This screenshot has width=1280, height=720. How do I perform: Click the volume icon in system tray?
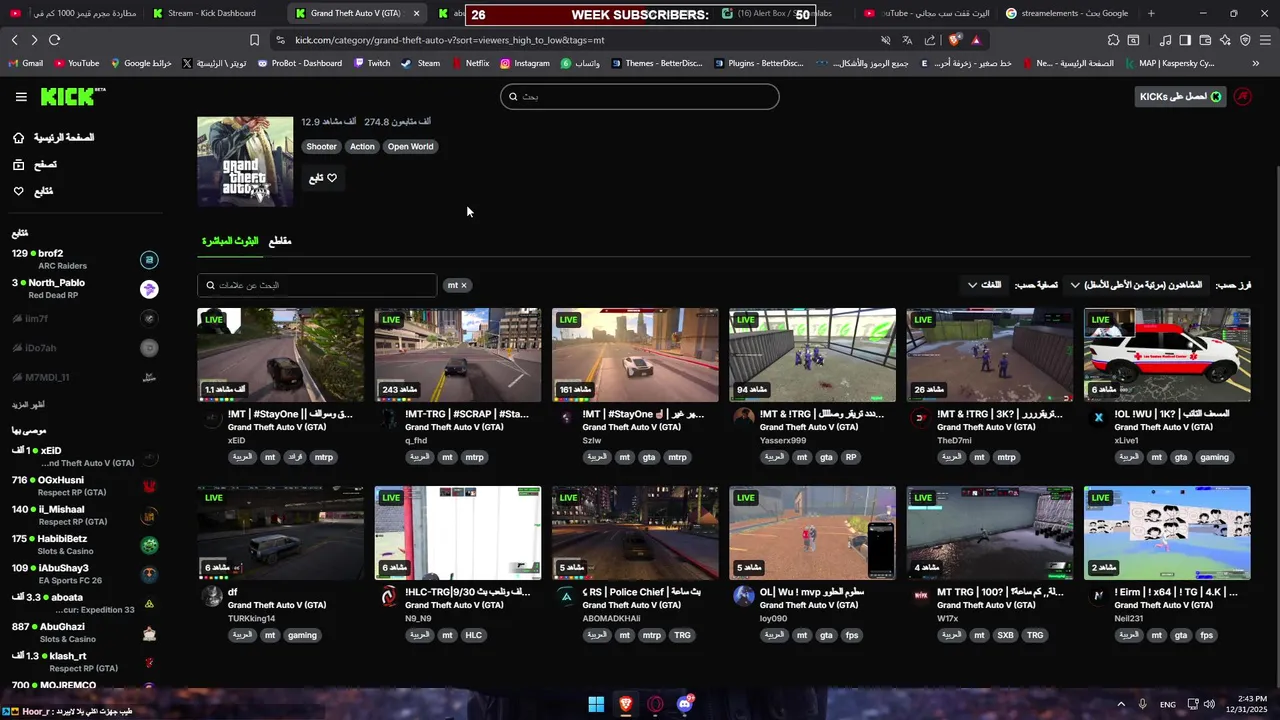(x=1209, y=704)
